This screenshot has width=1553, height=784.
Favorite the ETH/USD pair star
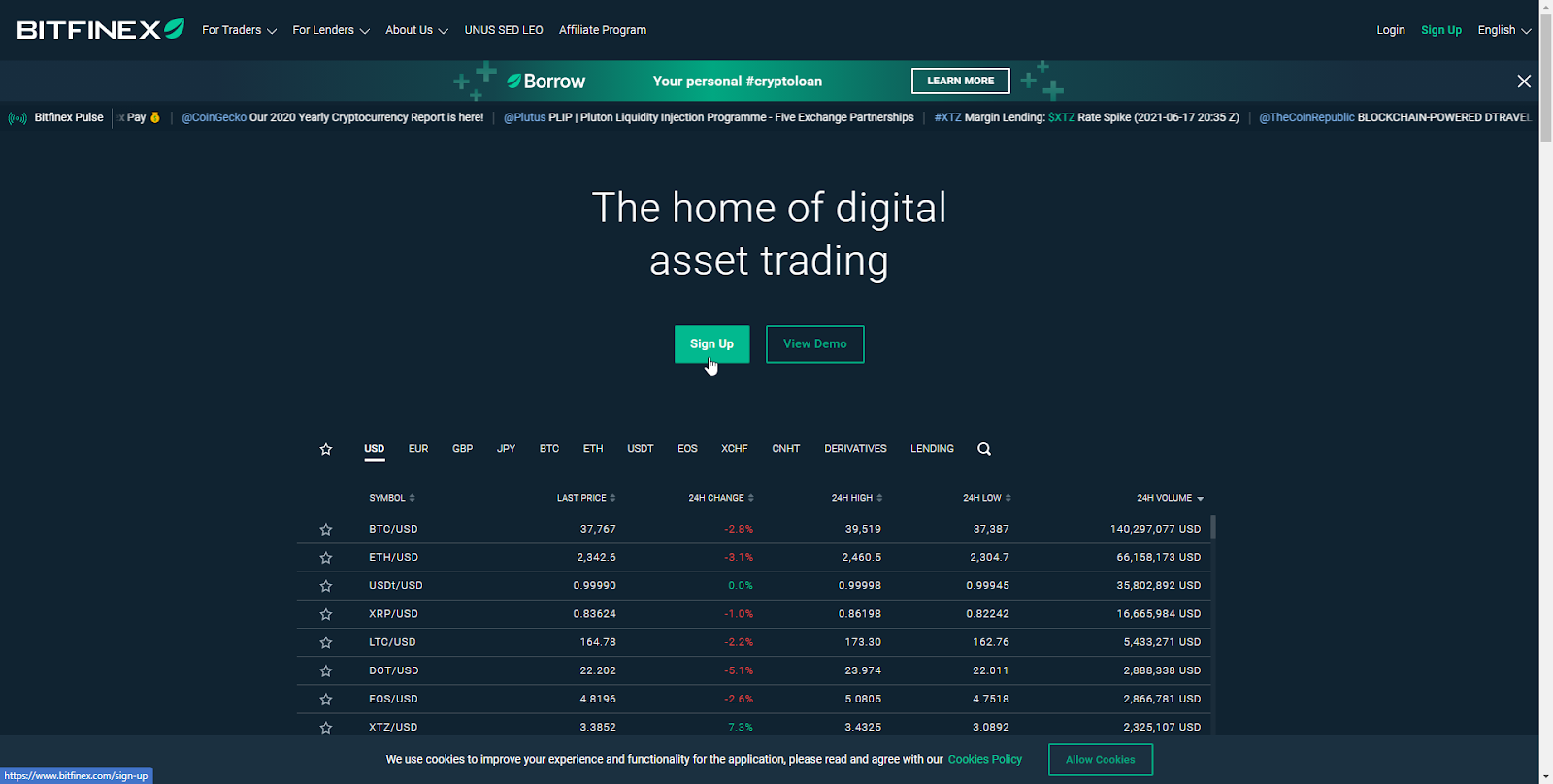pos(326,558)
